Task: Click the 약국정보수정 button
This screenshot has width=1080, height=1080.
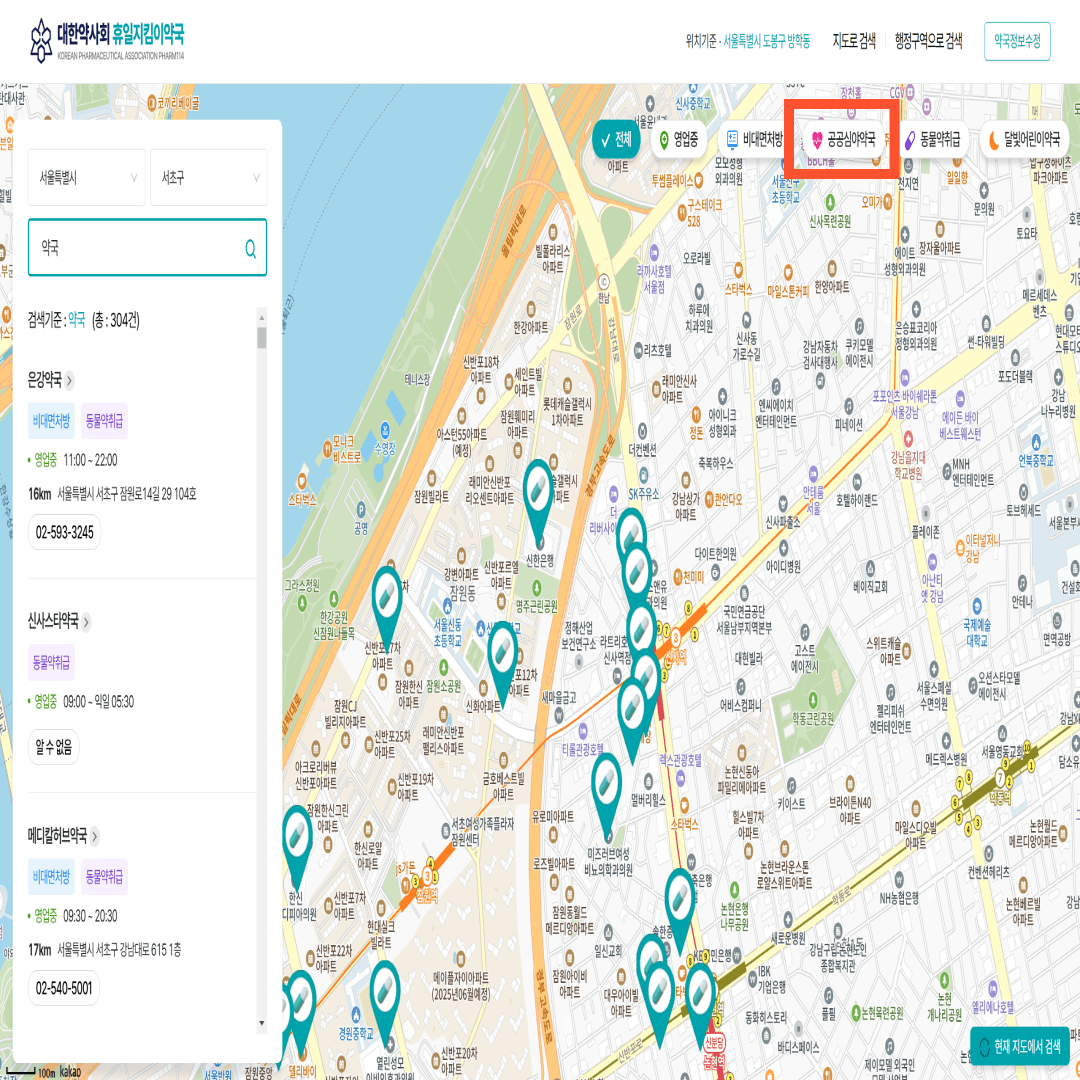Action: click(1017, 41)
